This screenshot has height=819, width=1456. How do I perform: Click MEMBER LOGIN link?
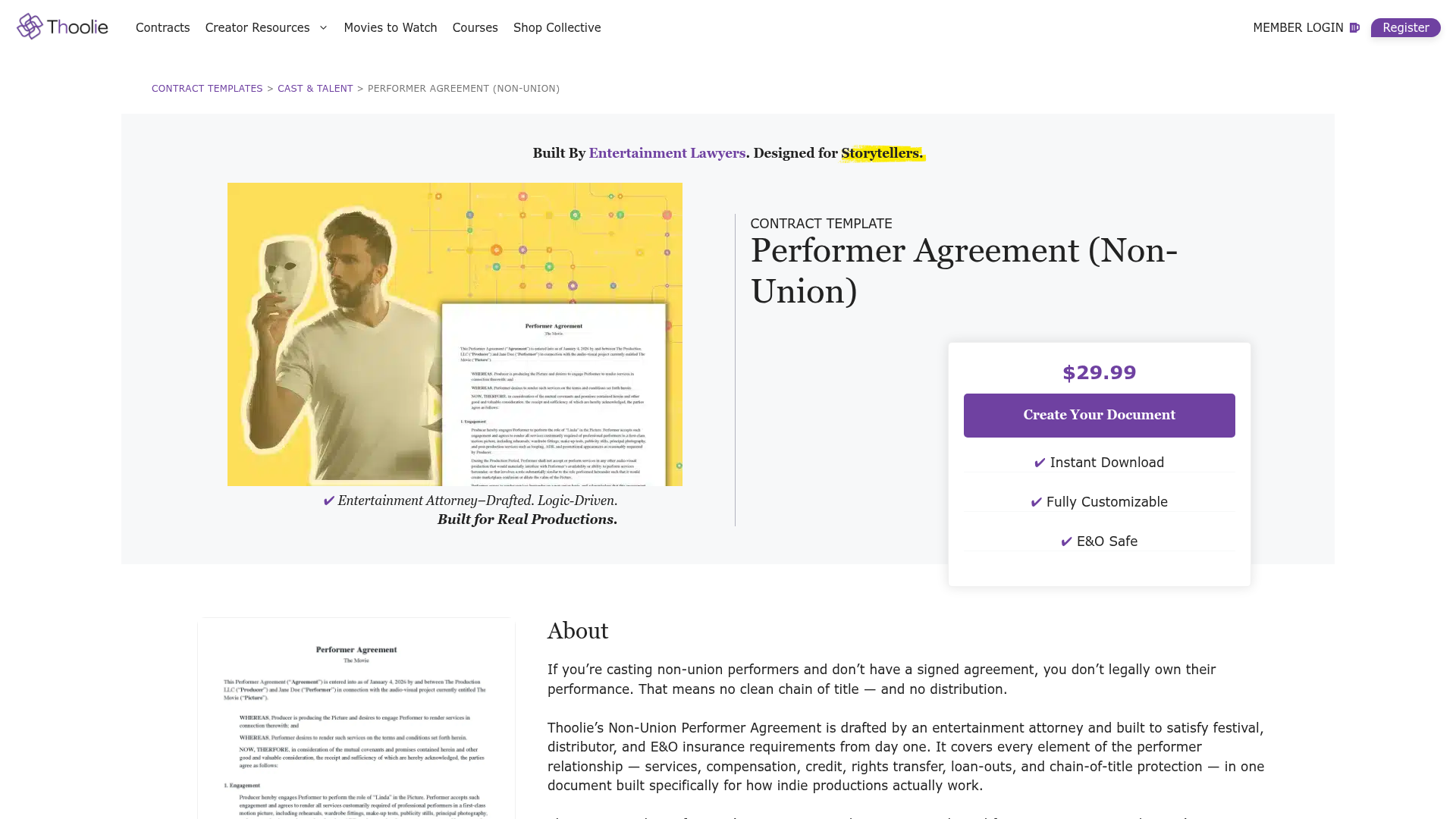point(1298,28)
